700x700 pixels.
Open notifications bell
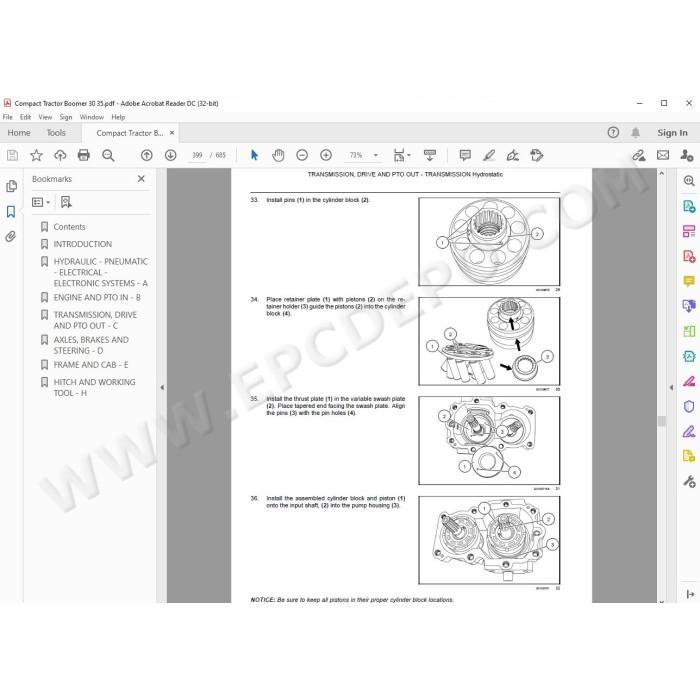[x=635, y=133]
